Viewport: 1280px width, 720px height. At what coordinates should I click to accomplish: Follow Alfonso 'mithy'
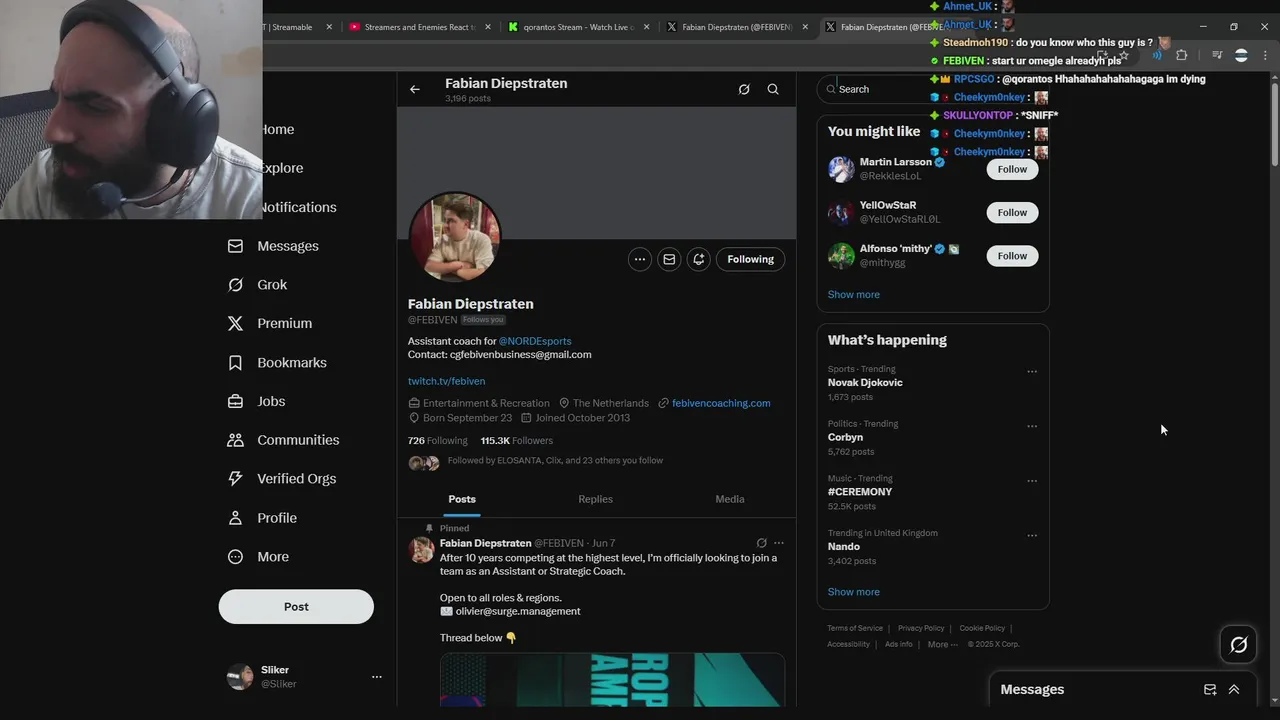click(x=1012, y=256)
